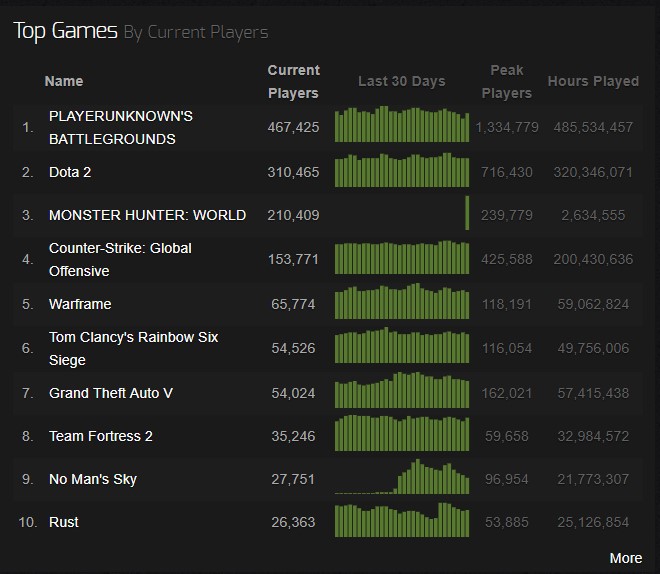Screen dimensions: 660x574
Task: Click current players value 54,526
Action: coord(293,348)
